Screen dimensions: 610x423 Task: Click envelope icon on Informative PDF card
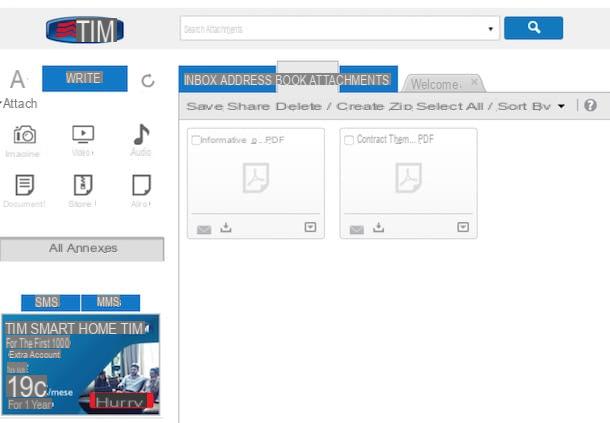tap(204, 229)
